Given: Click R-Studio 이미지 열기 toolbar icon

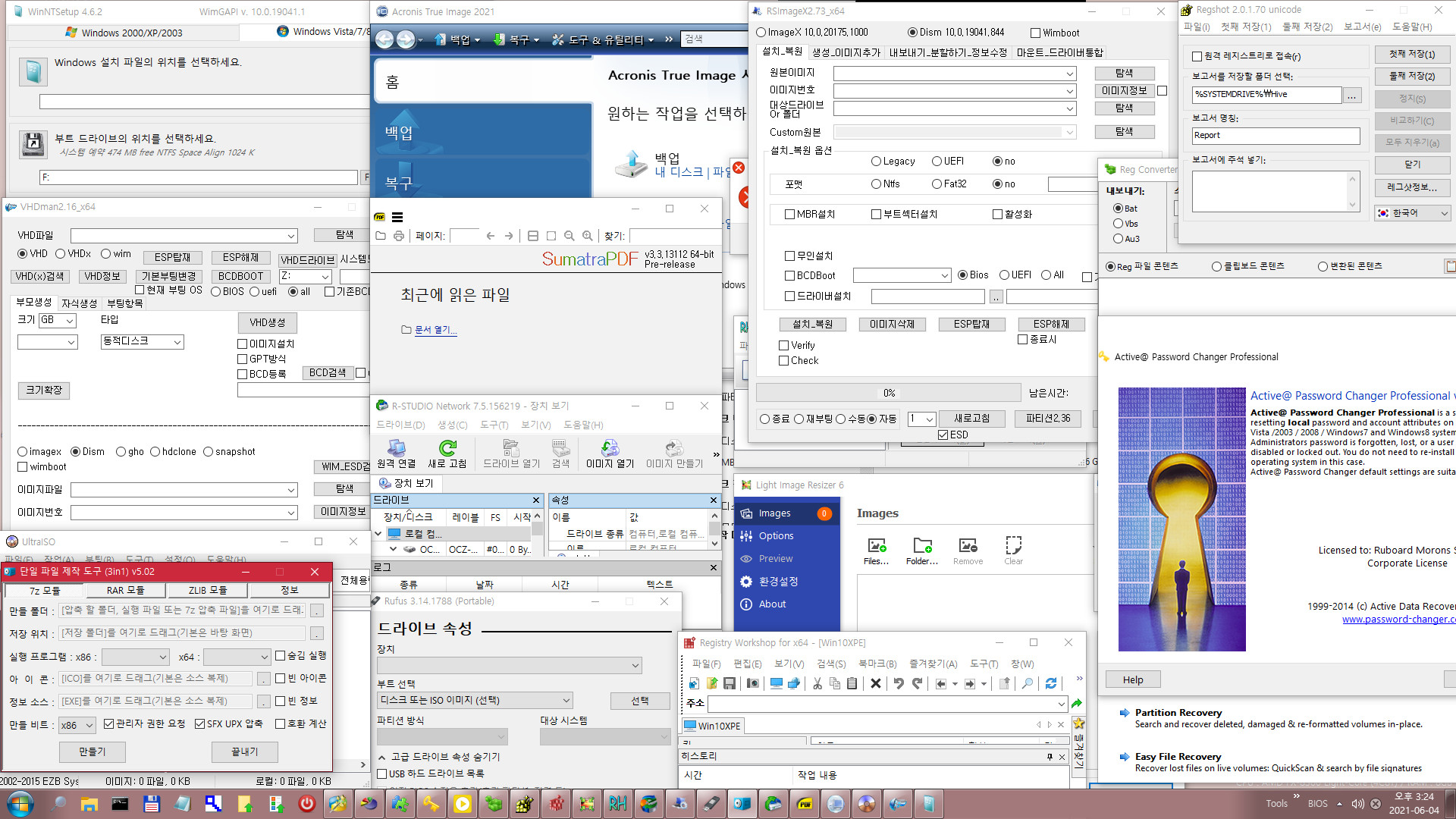Looking at the screenshot, I should coord(610,453).
